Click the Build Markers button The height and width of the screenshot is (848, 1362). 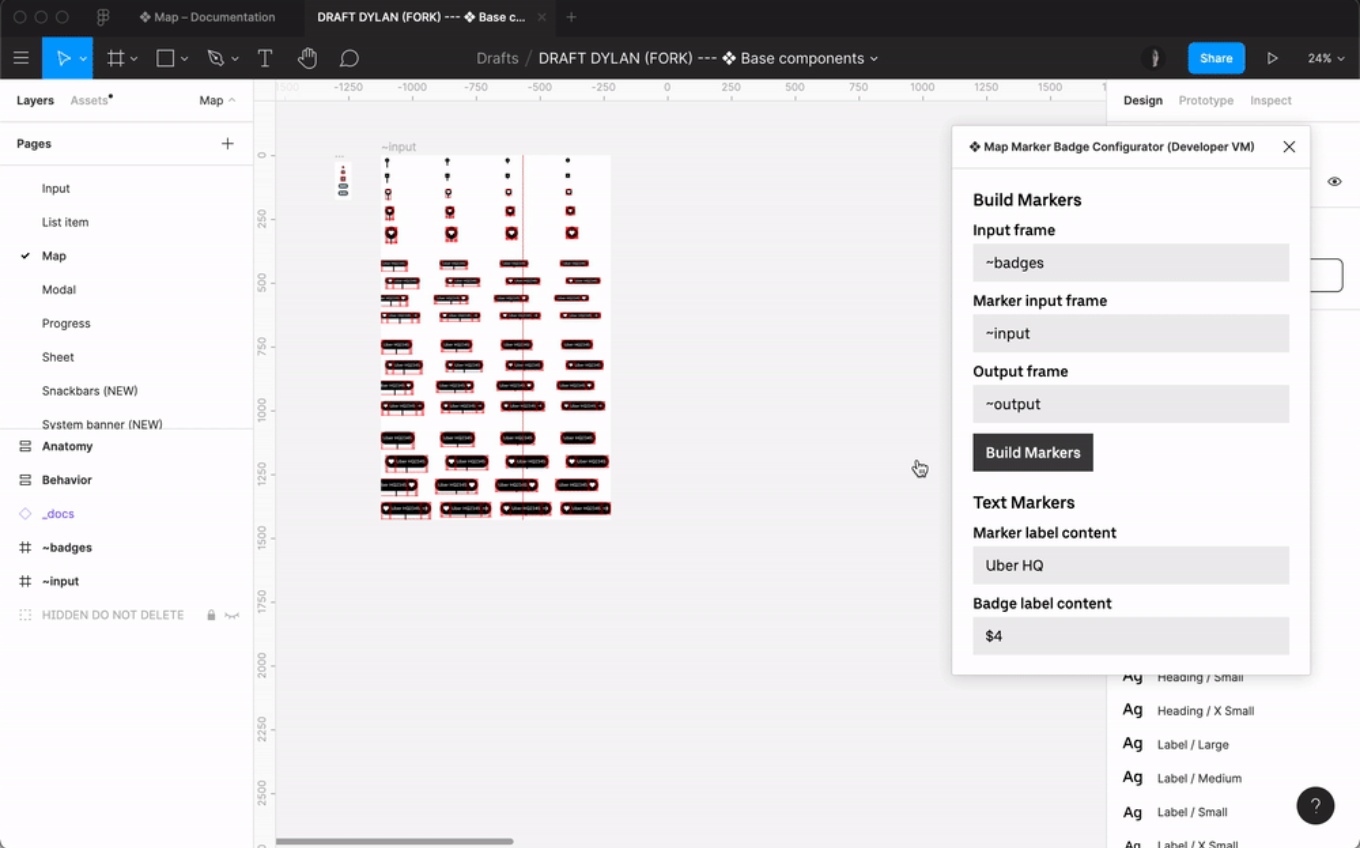(x=1032, y=452)
